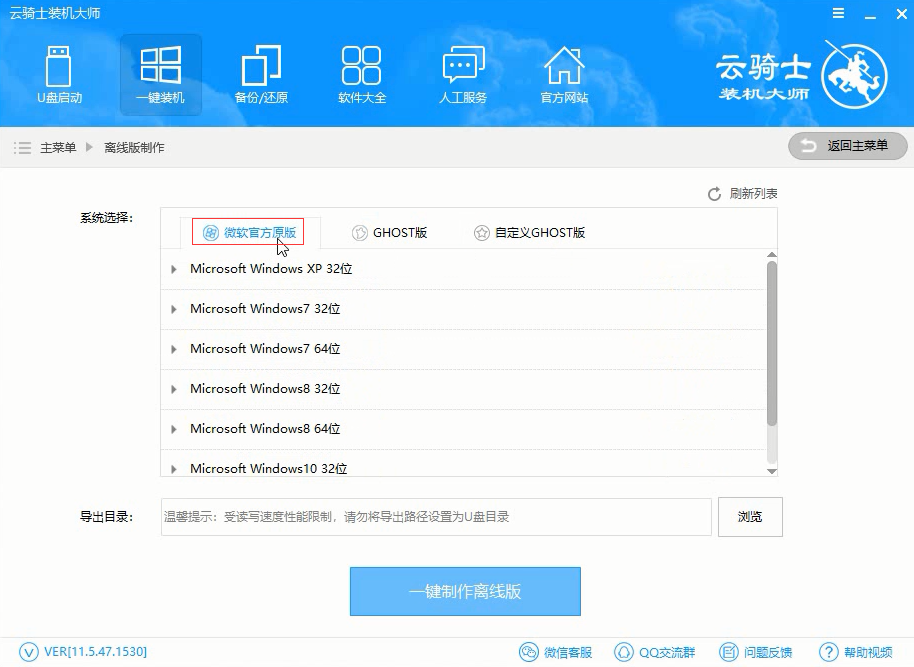Viewport: 914px width, 667px height.
Task: Click the VER version icon
Action: coord(29,651)
